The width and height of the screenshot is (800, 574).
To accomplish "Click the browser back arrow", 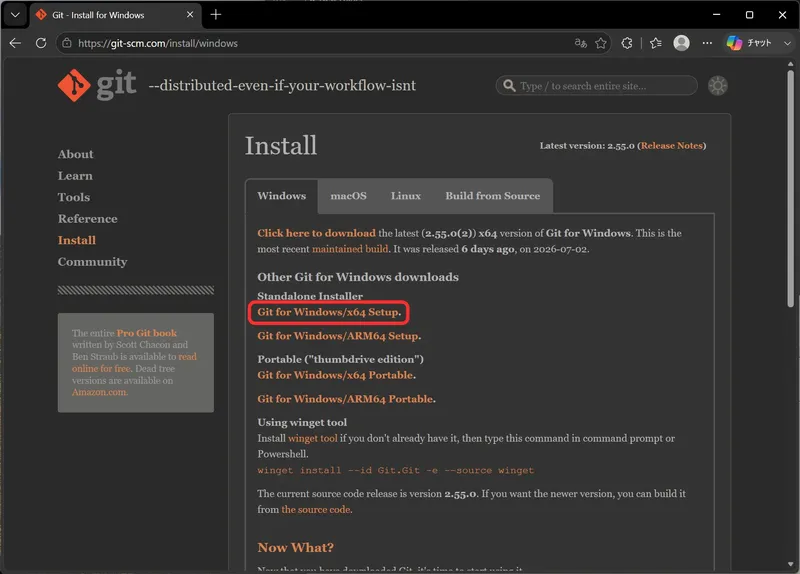I will pyautogui.click(x=15, y=43).
